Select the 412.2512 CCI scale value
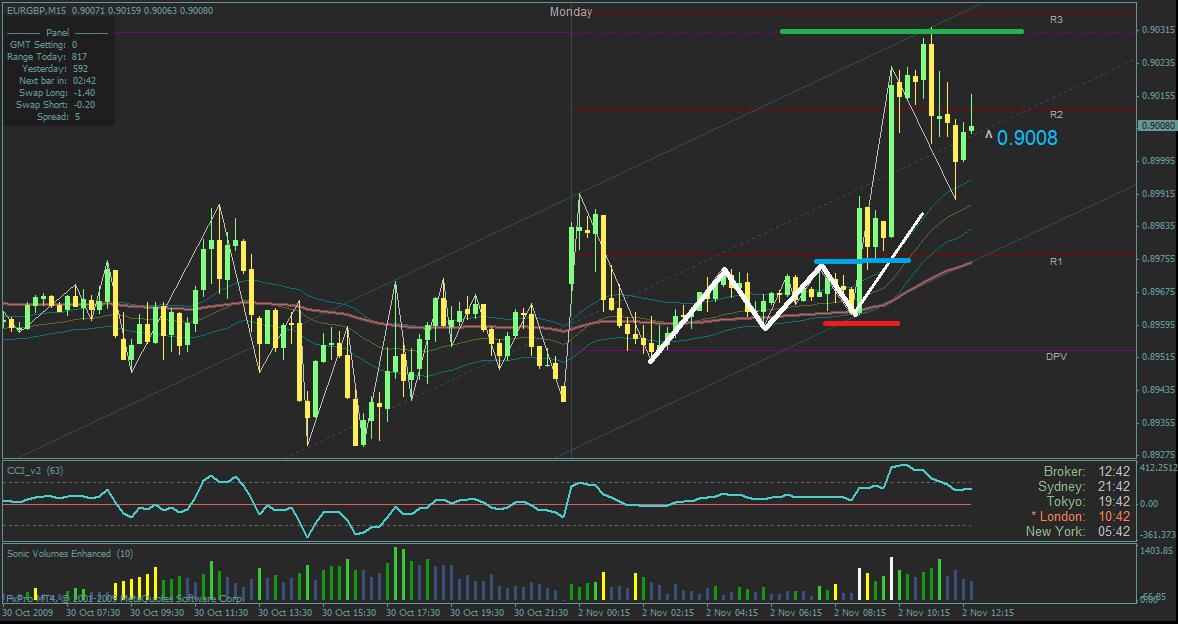This screenshot has height=624, width=1178. pyautogui.click(x=1158, y=468)
